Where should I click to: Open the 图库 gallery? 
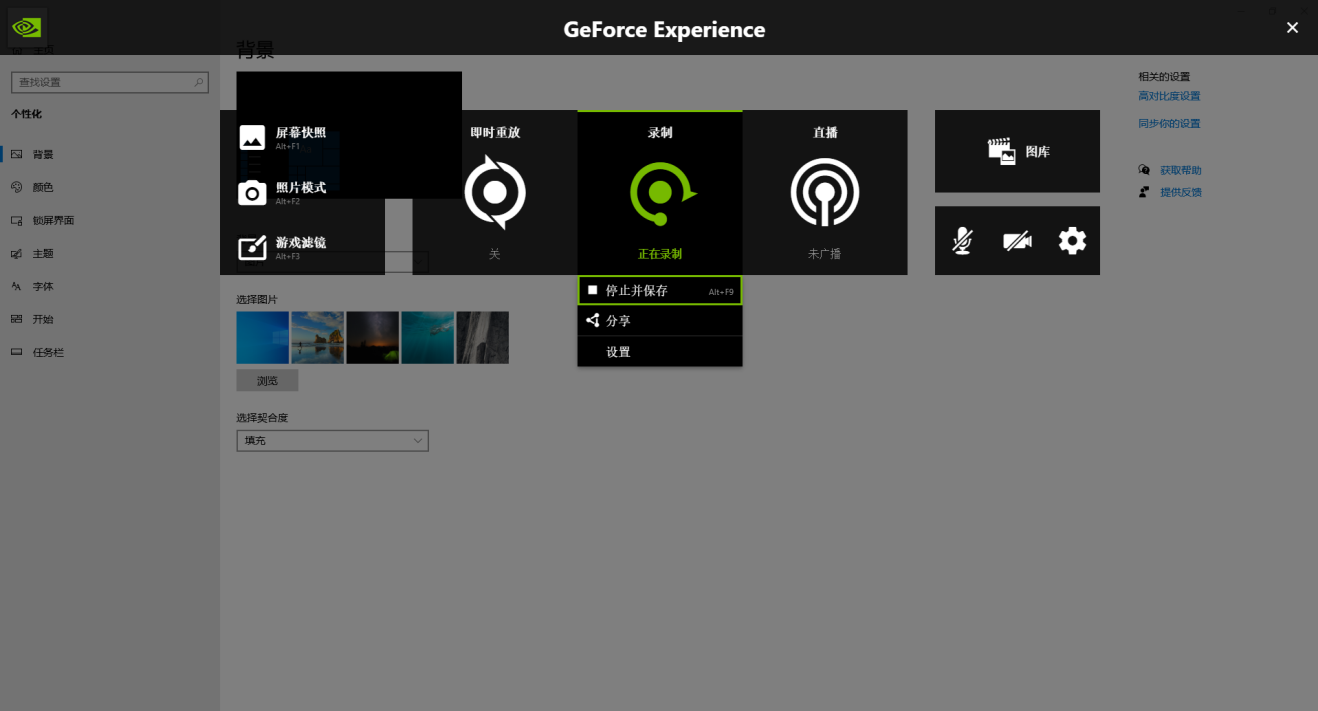(1017, 151)
